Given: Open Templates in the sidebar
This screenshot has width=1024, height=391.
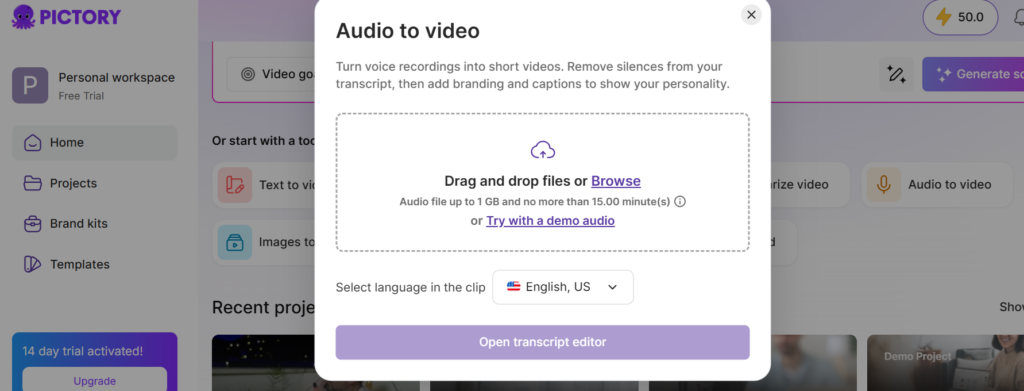Looking at the screenshot, I should coord(95,264).
